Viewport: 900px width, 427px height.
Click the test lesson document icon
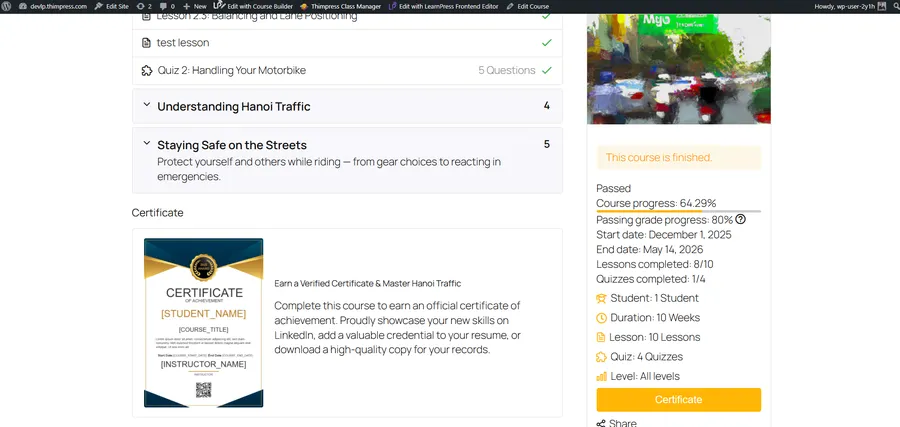pos(146,43)
